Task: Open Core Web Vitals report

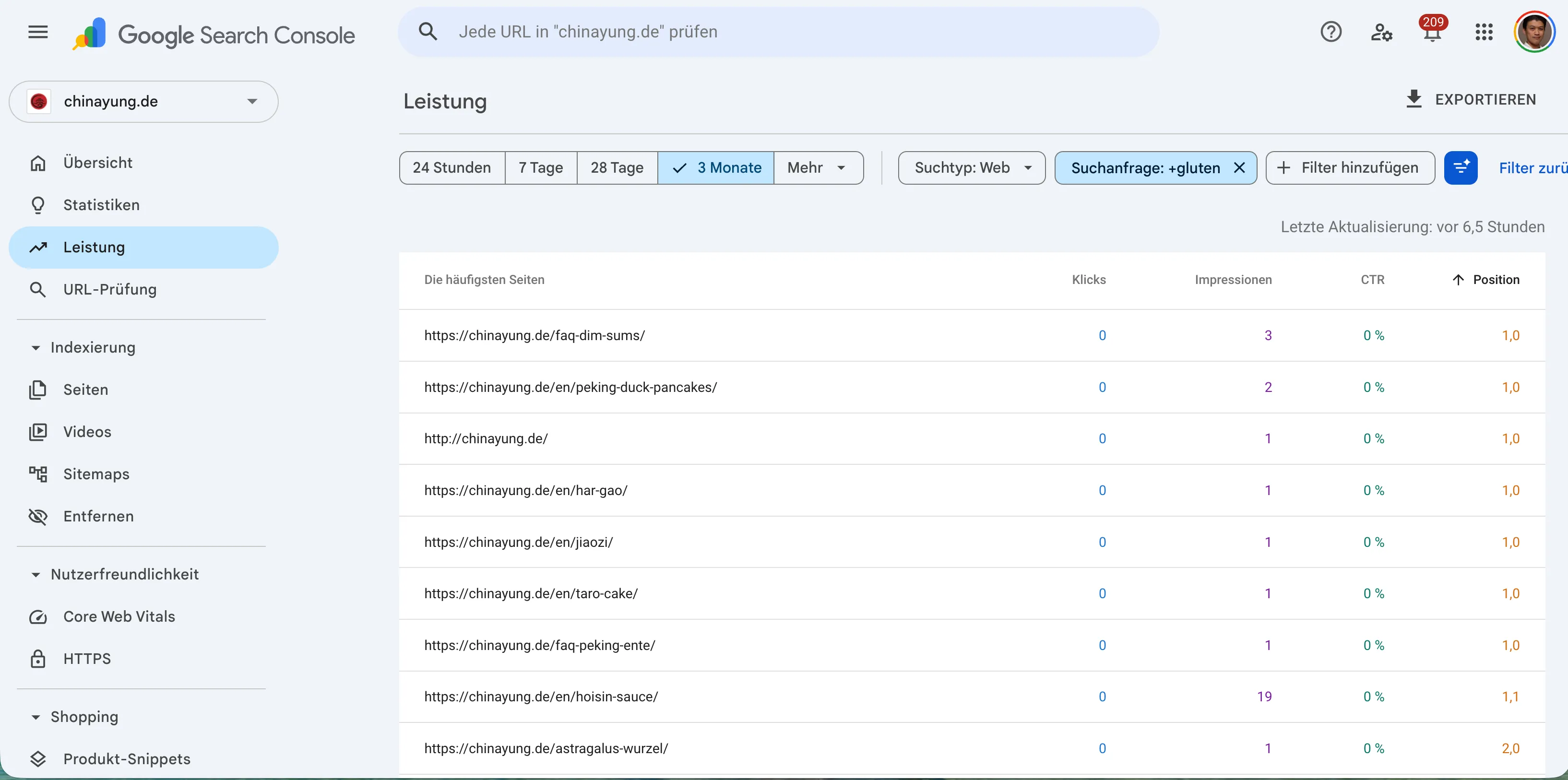Action: (143, 617)
